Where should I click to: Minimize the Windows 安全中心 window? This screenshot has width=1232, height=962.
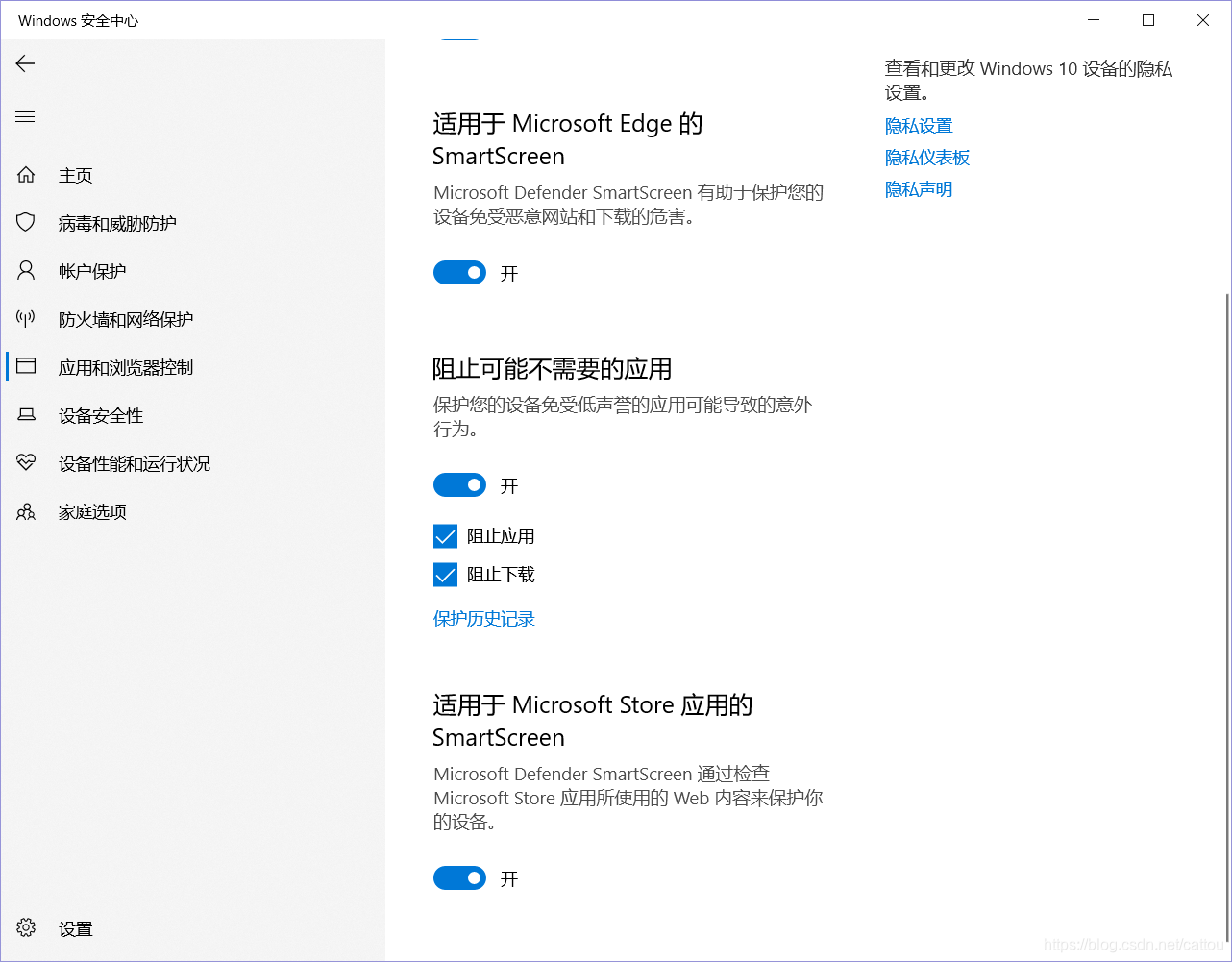tap(1094, 20)
